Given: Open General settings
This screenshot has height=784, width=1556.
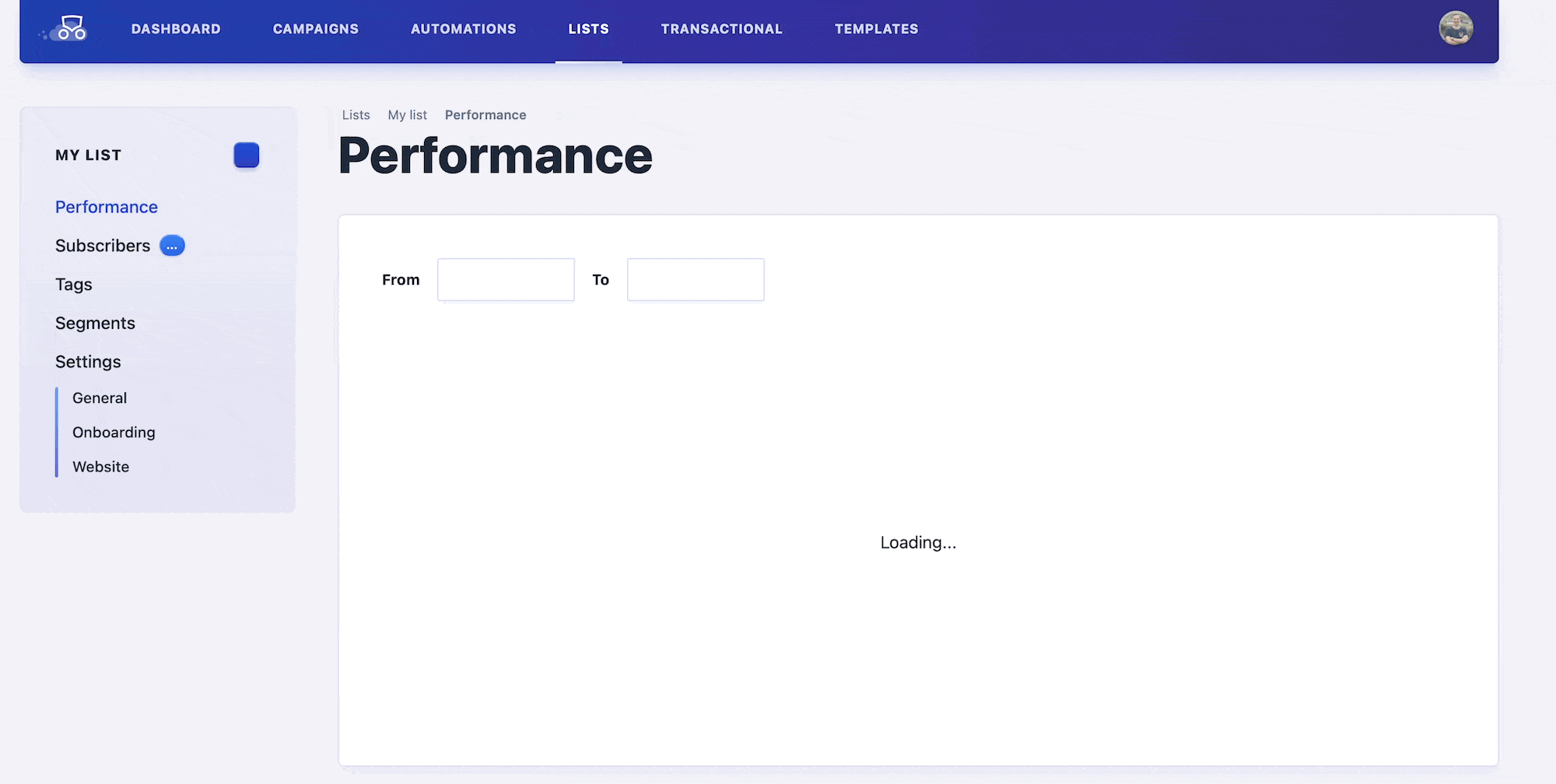Looking at the screenshot, I should 100,398.
